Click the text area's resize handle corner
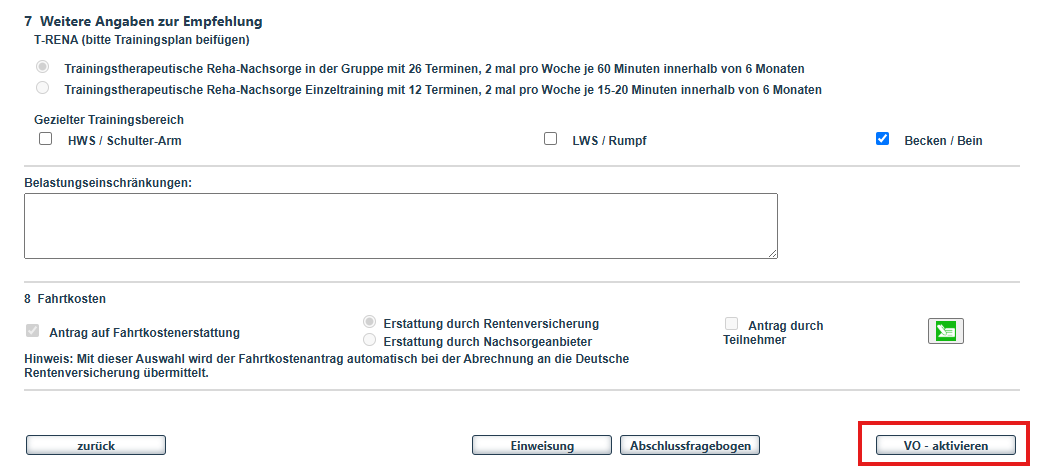The height and width of the screenshot is (474, 1037). [x=772, y=253]
